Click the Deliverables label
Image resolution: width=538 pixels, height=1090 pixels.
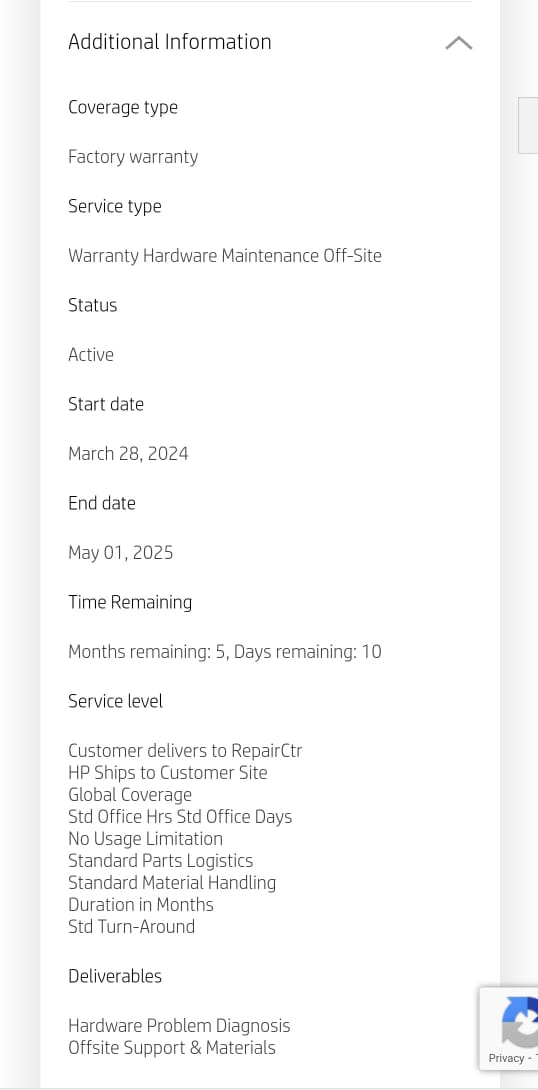(x=115, y=976)
